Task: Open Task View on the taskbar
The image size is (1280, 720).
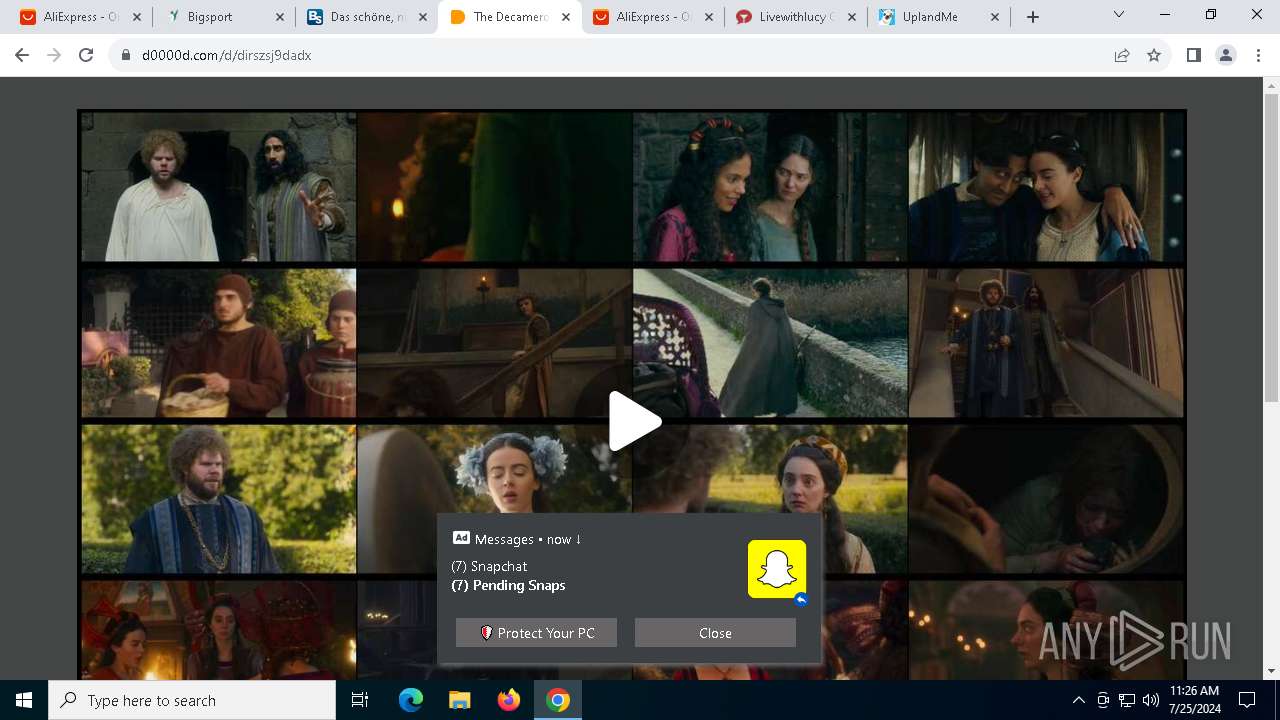Action: (x=360, y=700)
